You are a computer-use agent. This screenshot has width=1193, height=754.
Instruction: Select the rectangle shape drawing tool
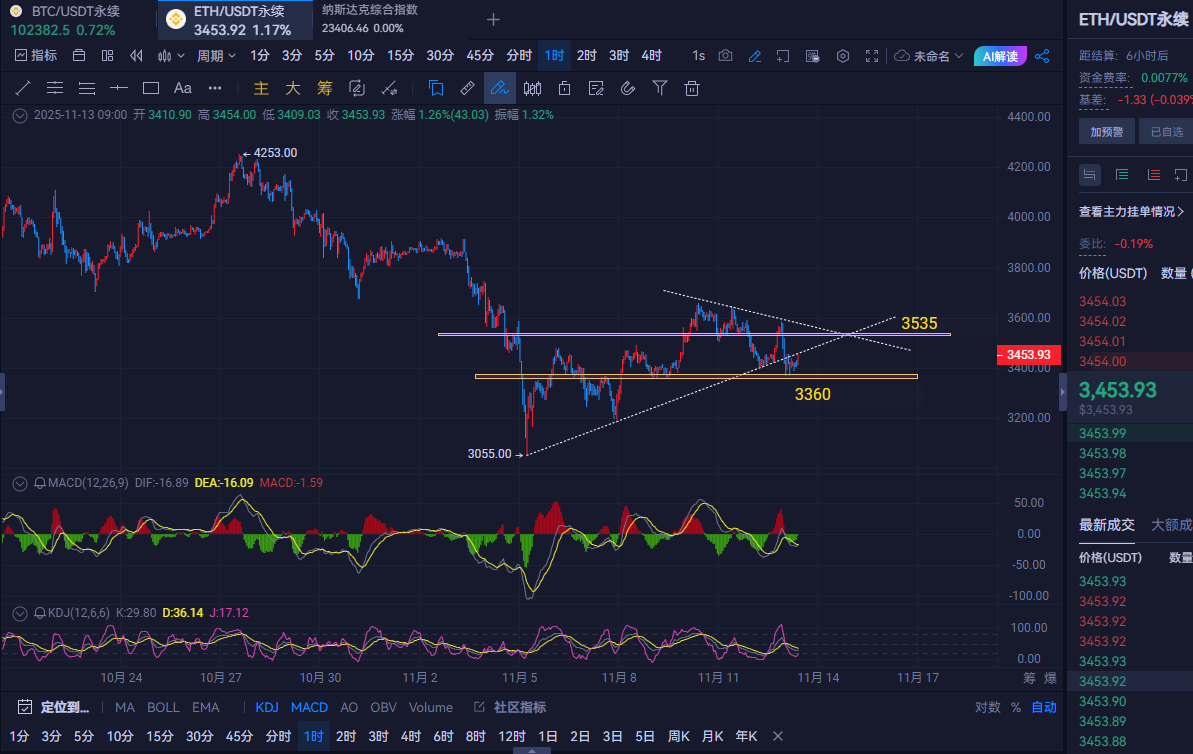tap(151, 88)
